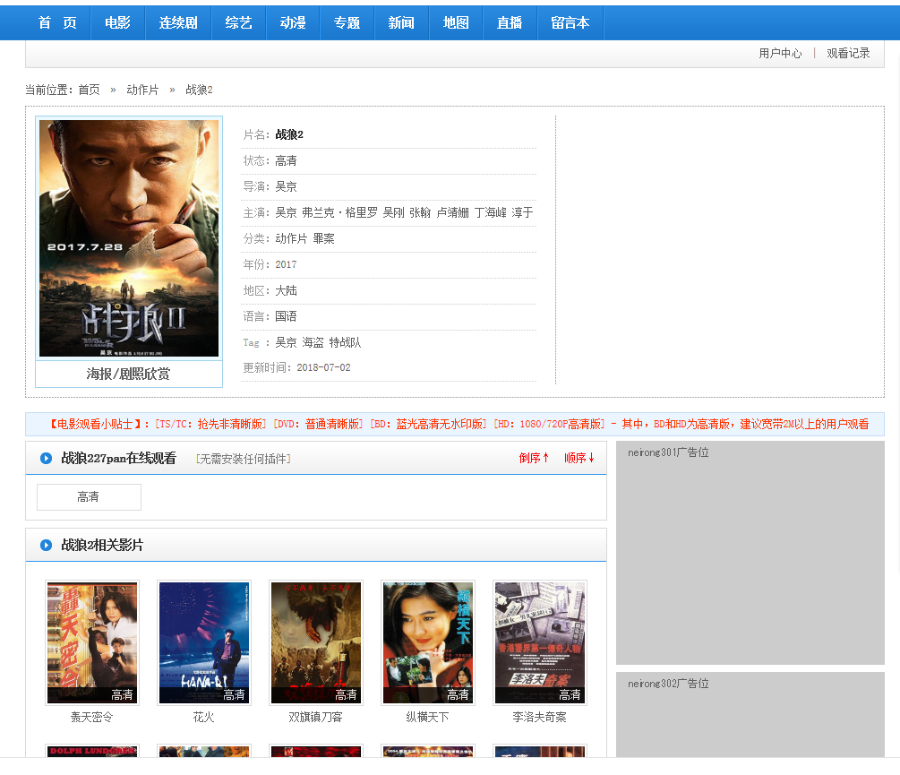Click actor 张翰 in the cast list
Viewport: 900px width, 775px height.
(420, 213)
